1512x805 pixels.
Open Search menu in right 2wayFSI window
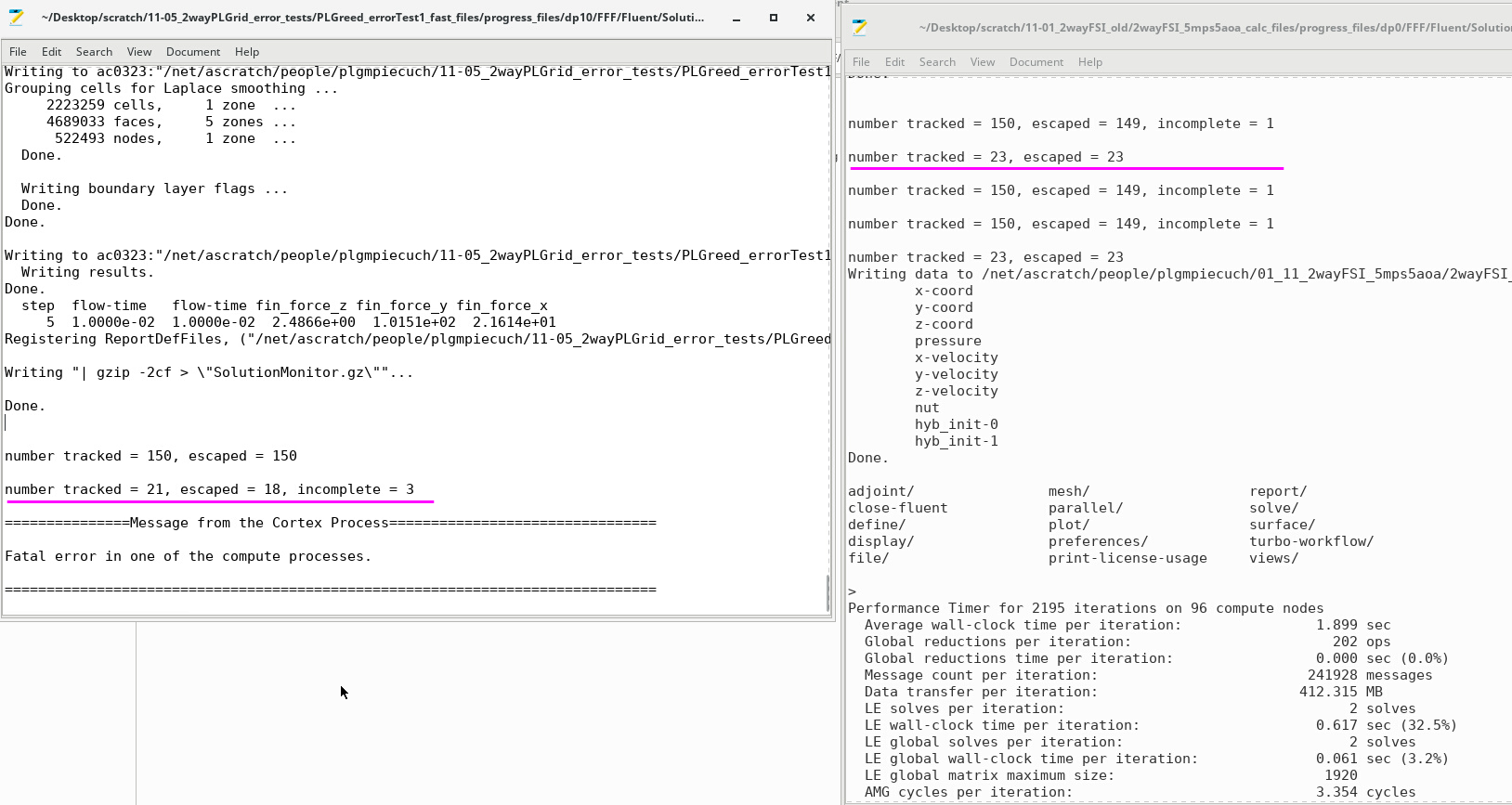coord(937,62)
